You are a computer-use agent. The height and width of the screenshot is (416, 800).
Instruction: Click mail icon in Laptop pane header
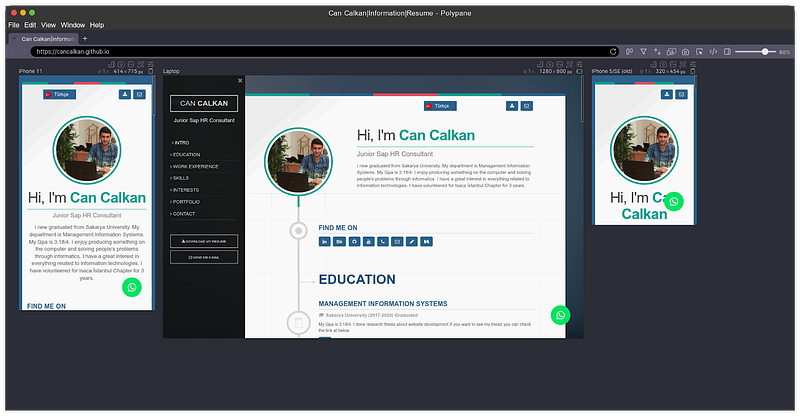527,106
